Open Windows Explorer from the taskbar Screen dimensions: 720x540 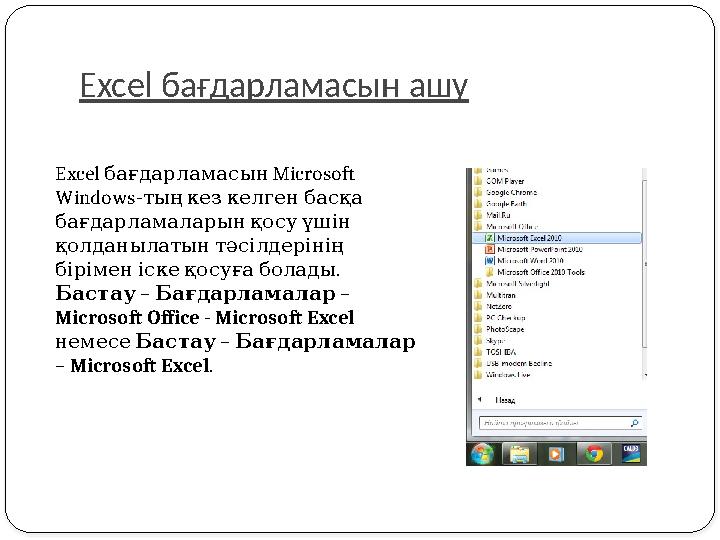tap(519, 454)
